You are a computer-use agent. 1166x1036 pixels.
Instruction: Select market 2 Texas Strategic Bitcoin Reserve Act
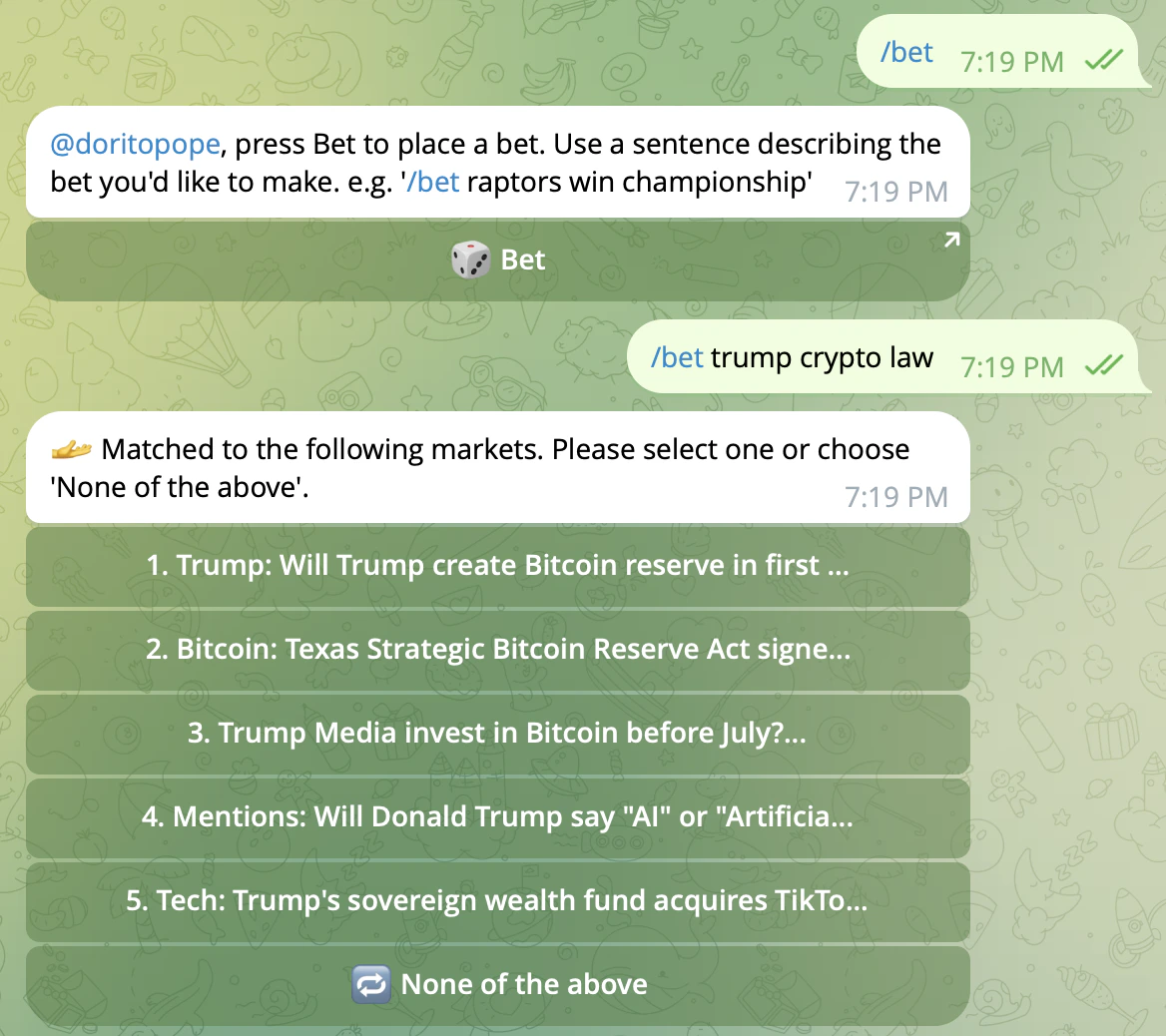click(x=497, y=650)
